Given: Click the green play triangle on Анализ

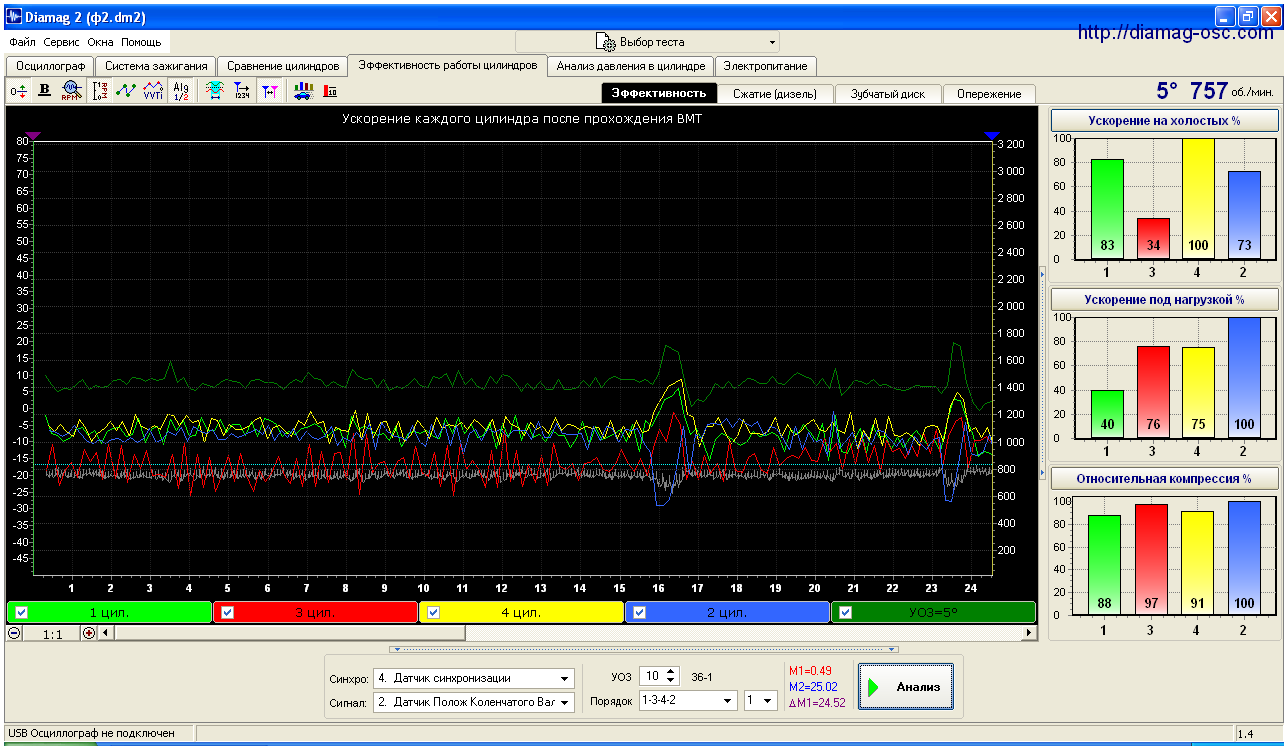Looking at the screenshot, I should coord(873,687).
